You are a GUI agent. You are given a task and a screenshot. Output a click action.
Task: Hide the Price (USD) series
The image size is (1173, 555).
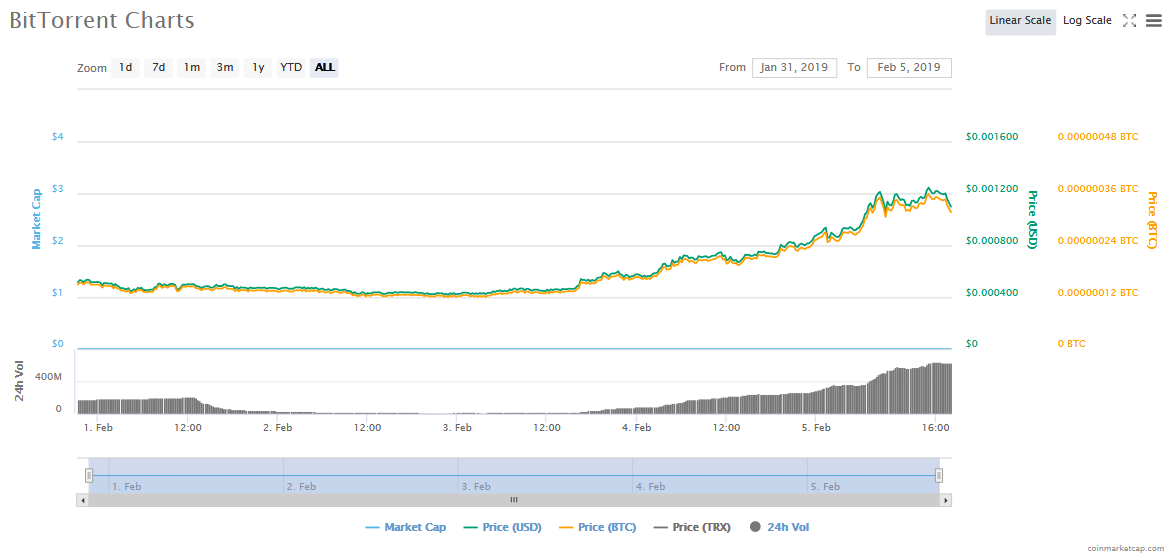coord(501,527)
